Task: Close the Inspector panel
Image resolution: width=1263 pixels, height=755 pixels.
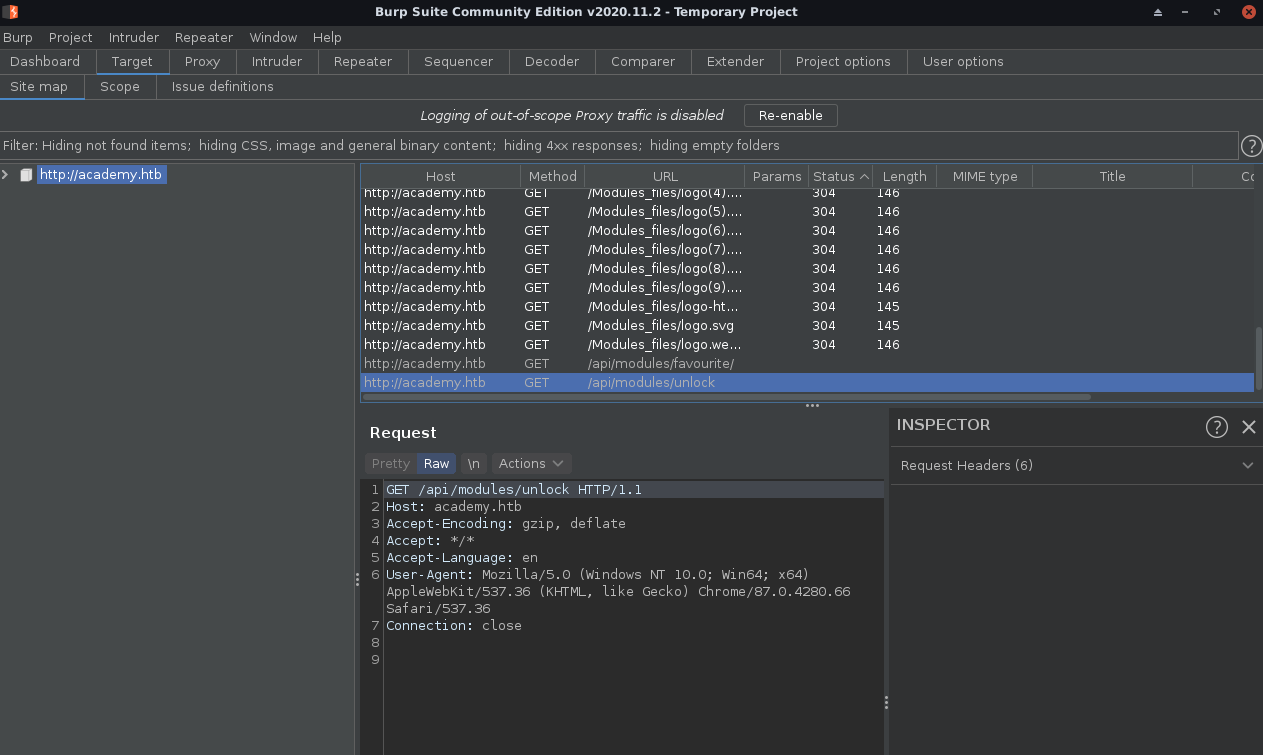Action: pyautogui.click(x=1248, y=427)
